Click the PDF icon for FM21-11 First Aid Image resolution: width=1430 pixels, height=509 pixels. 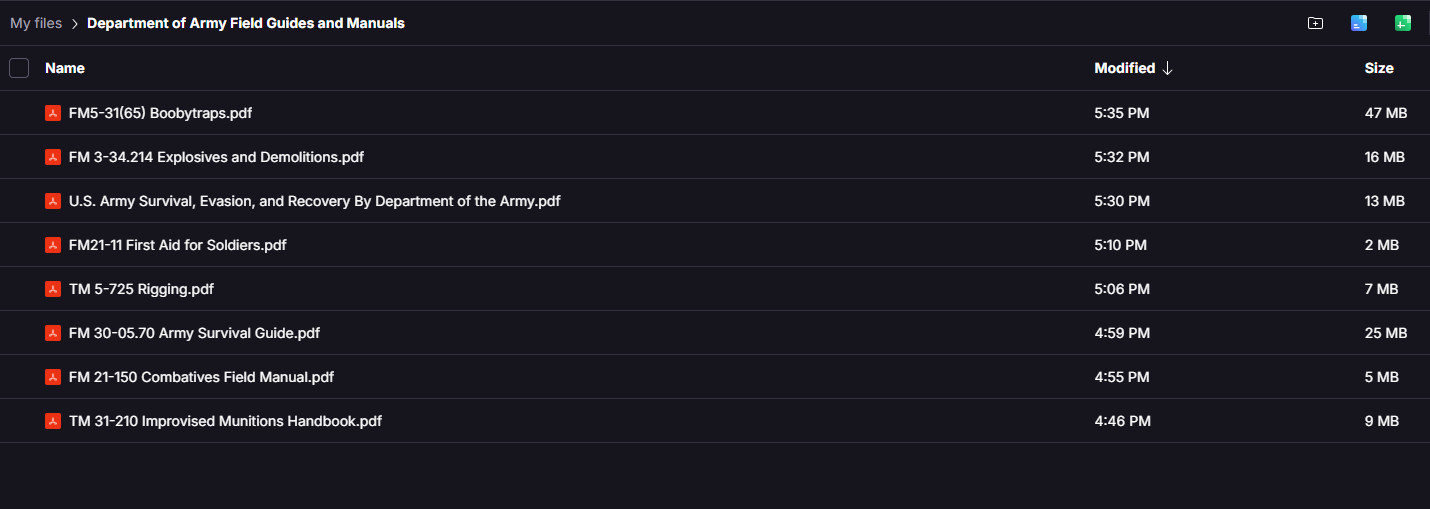(53, 245)
